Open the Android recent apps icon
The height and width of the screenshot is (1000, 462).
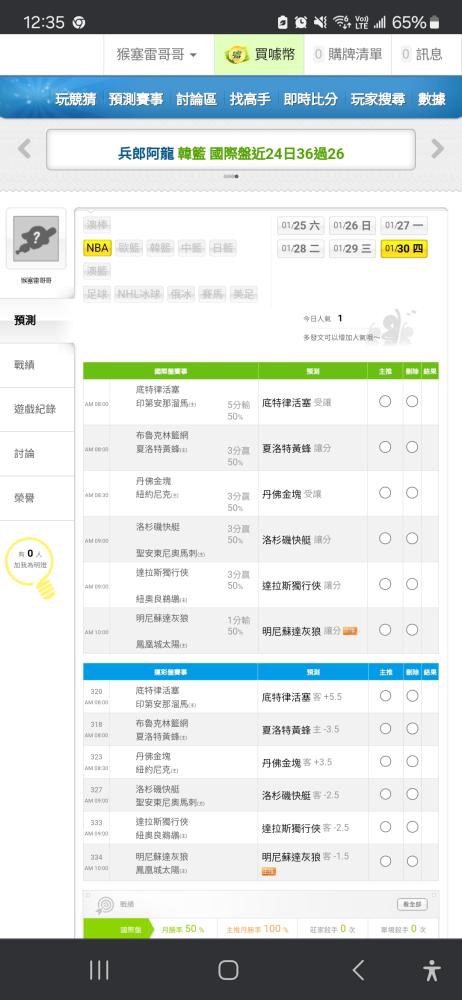coord(99,970)
